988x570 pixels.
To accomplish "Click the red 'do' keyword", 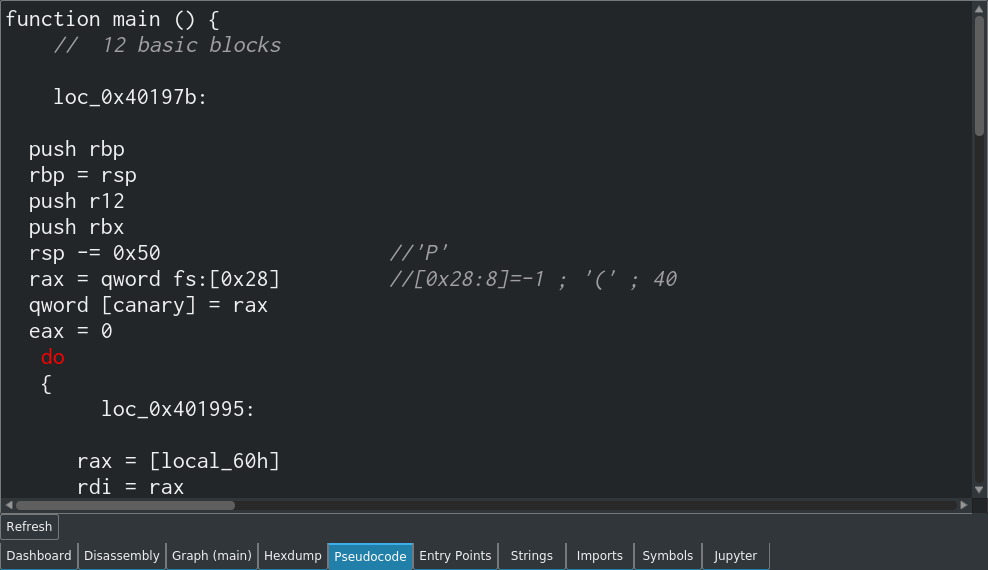I will coord(52,358).
